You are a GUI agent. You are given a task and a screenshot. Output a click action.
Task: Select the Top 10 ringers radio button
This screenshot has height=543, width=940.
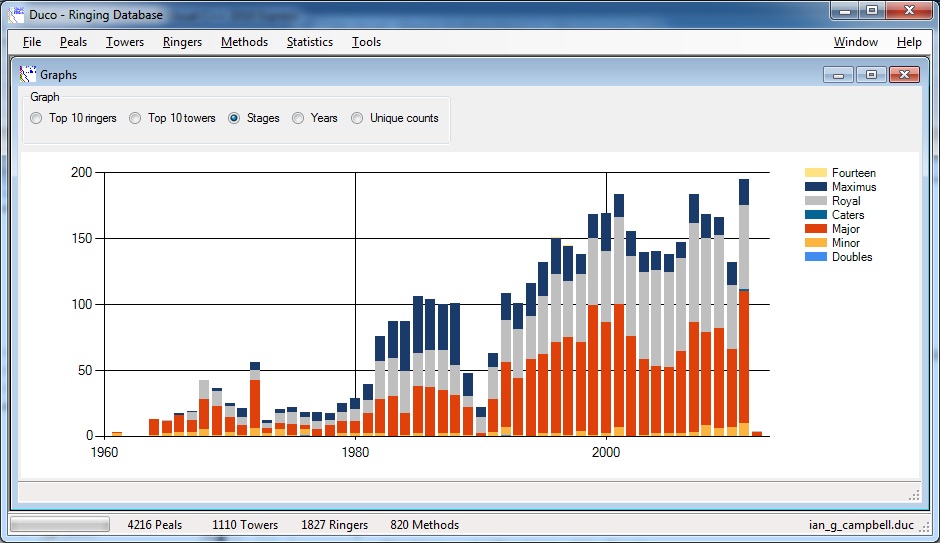36,118
